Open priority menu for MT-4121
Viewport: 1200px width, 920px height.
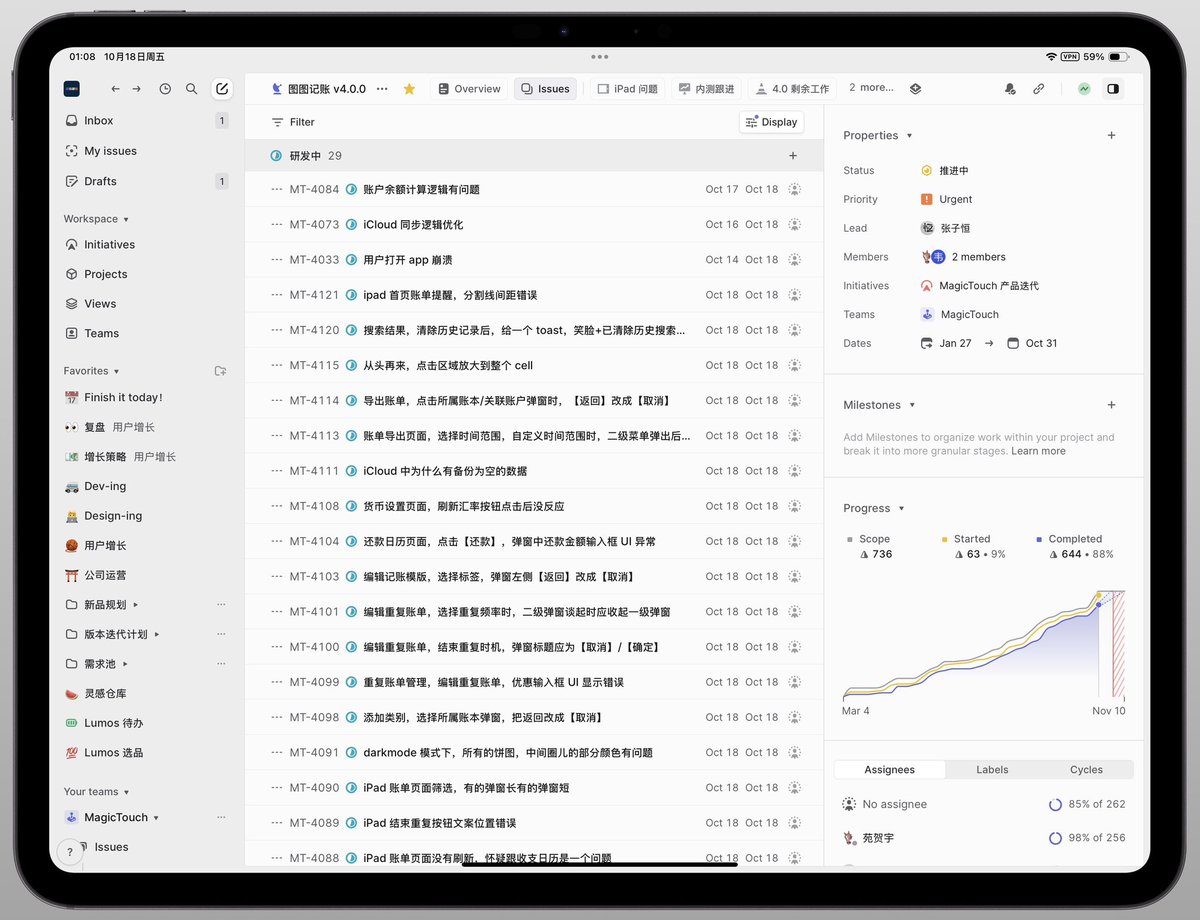[277, 295]
